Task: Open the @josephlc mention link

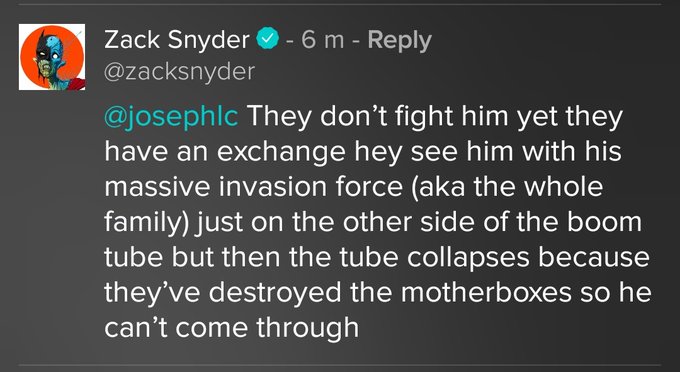Action: [171, 117]
